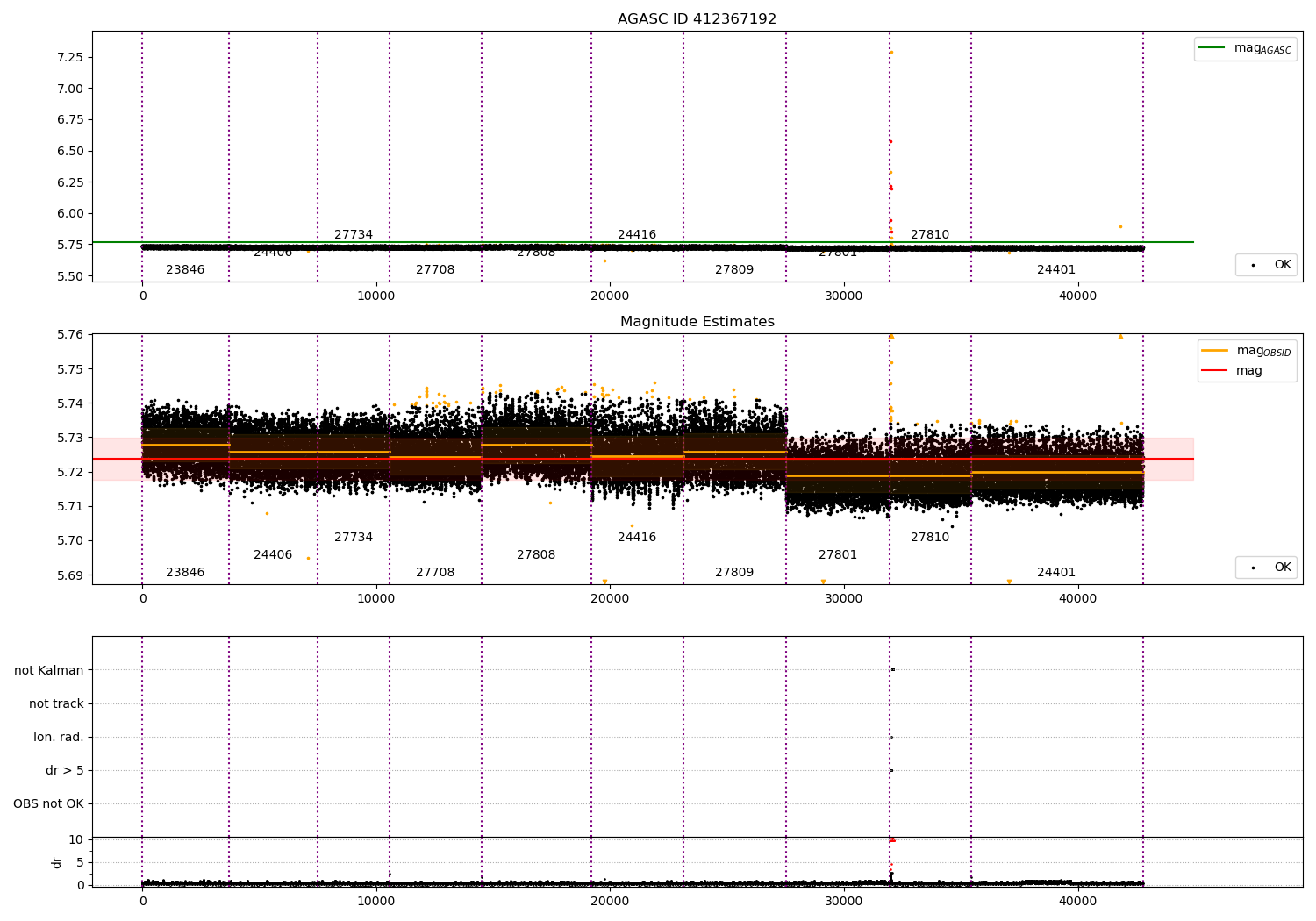1316x921 pixels.
Task: Click 20000 x-tick label under top plot
Action: [x=610, y=296]
